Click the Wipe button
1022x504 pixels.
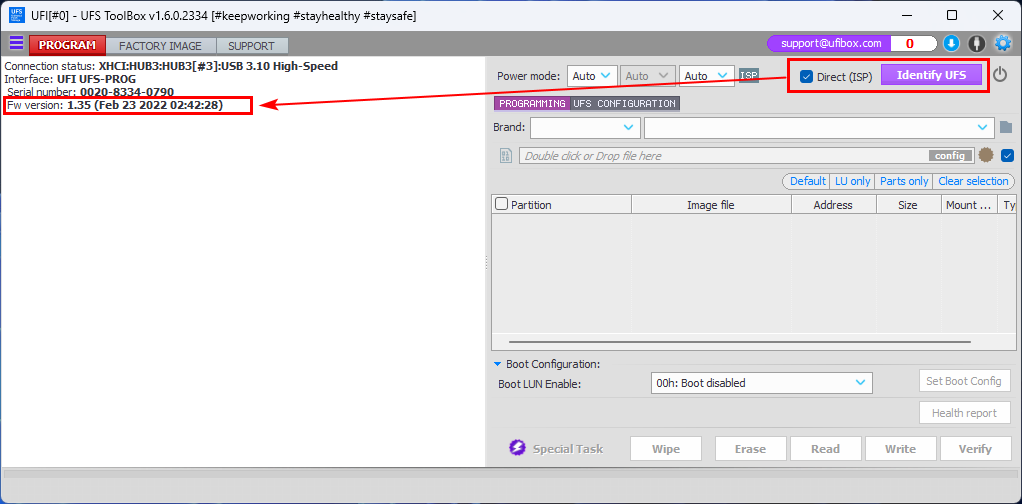(665, 449)
